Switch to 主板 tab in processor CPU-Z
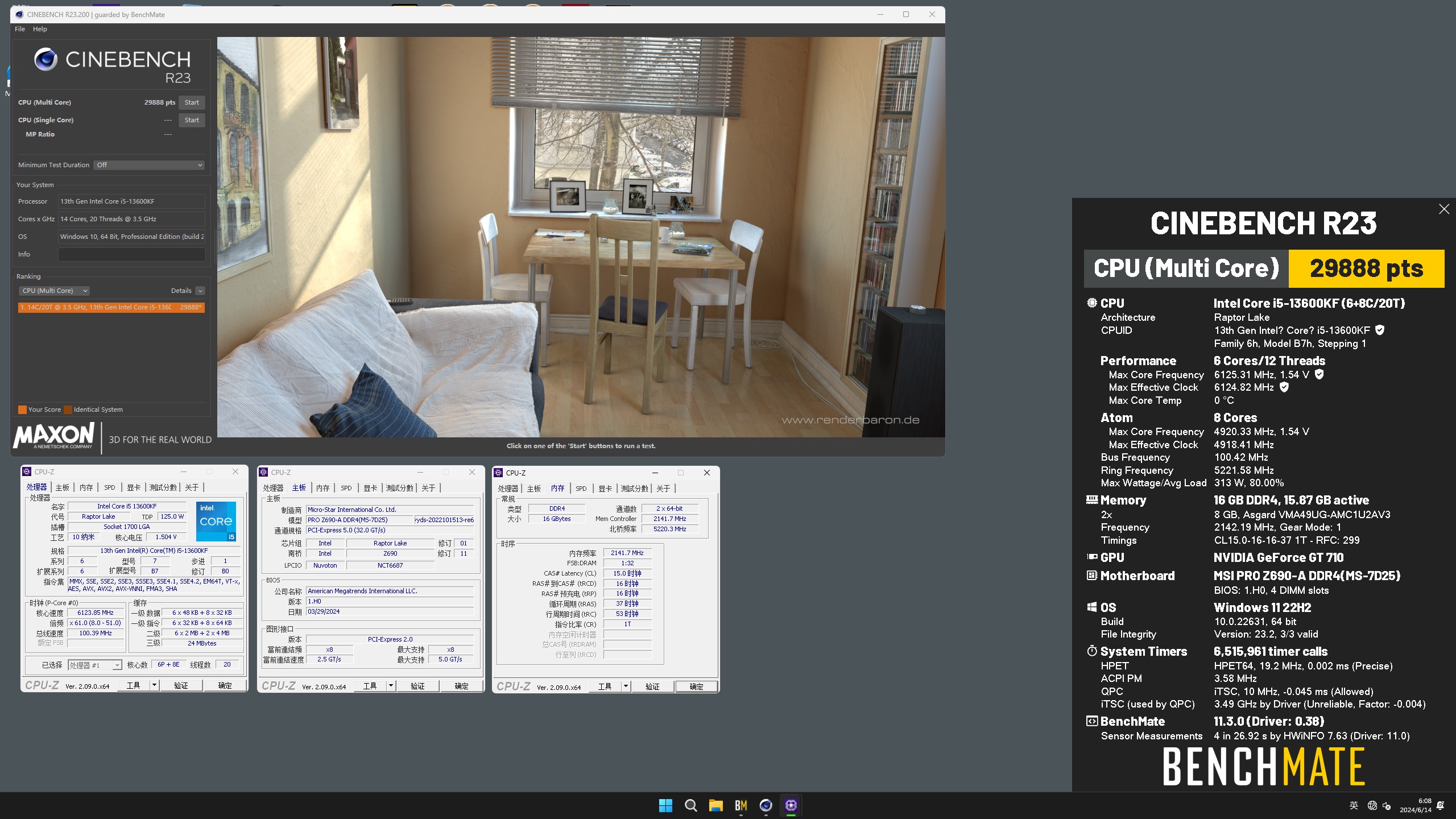 pos(62,487)
